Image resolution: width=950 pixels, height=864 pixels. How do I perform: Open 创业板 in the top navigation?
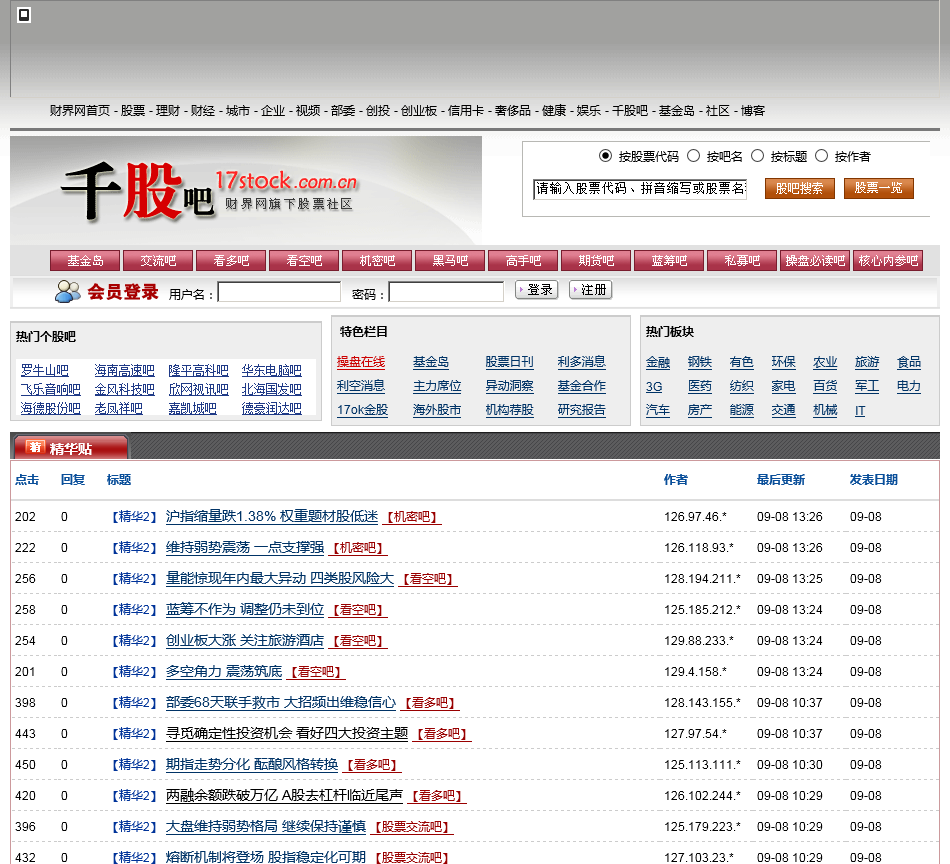419,110
